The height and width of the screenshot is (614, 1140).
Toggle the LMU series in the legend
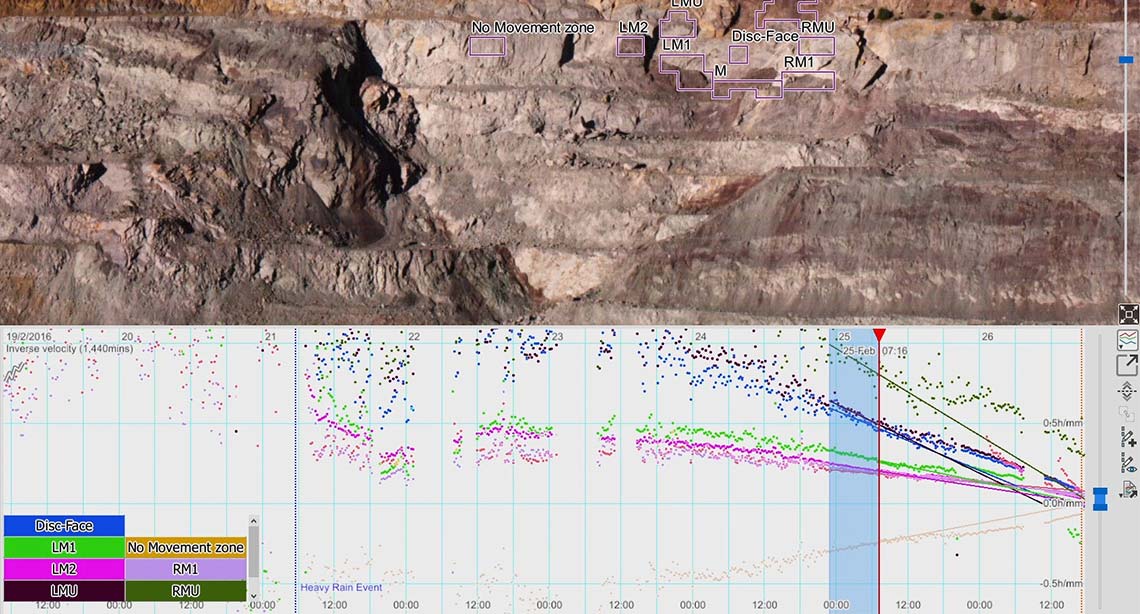click(x=64, y=591)
